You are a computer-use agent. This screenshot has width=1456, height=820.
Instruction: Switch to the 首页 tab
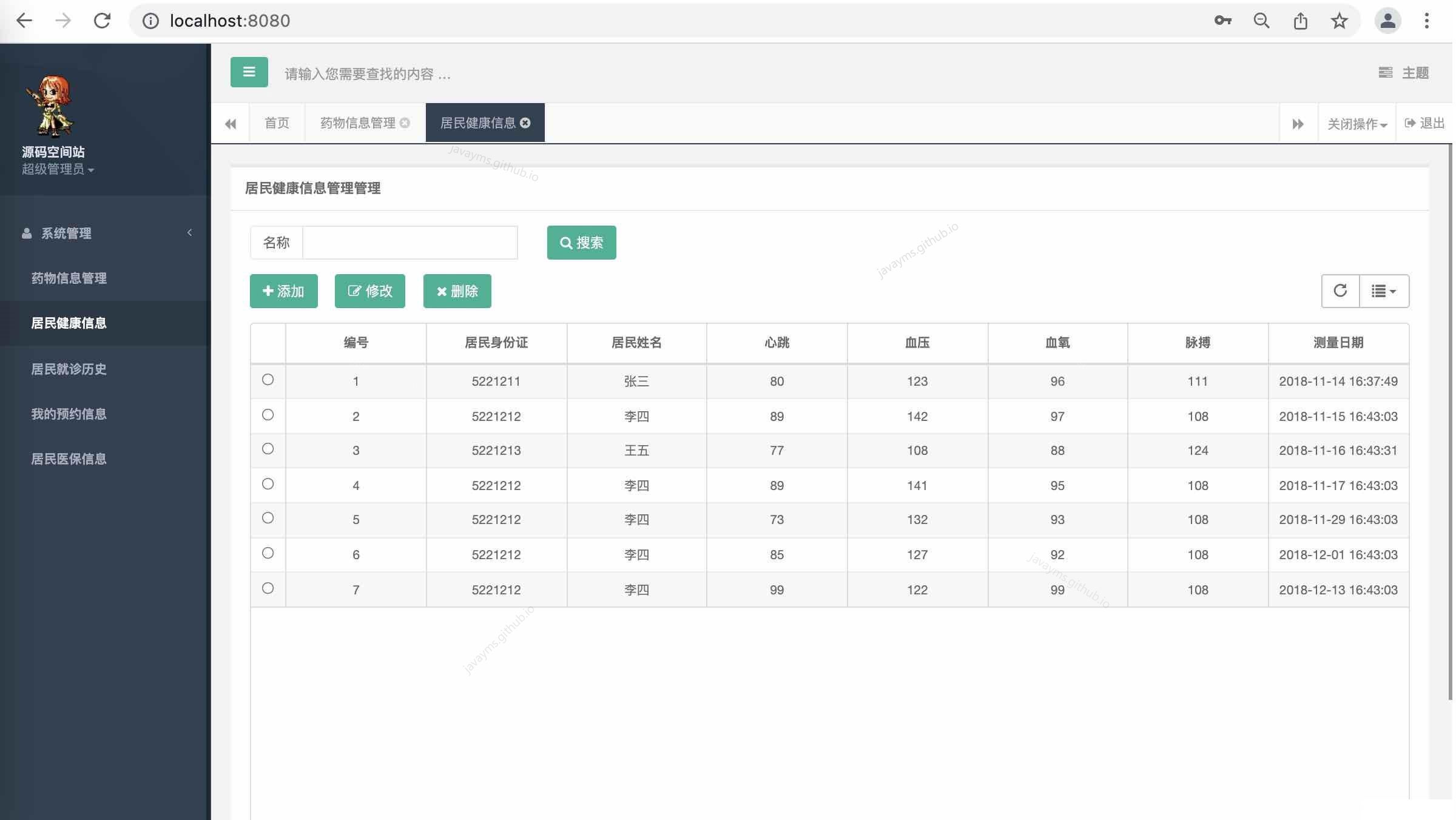pyautogui.click(x=277, y=123)
